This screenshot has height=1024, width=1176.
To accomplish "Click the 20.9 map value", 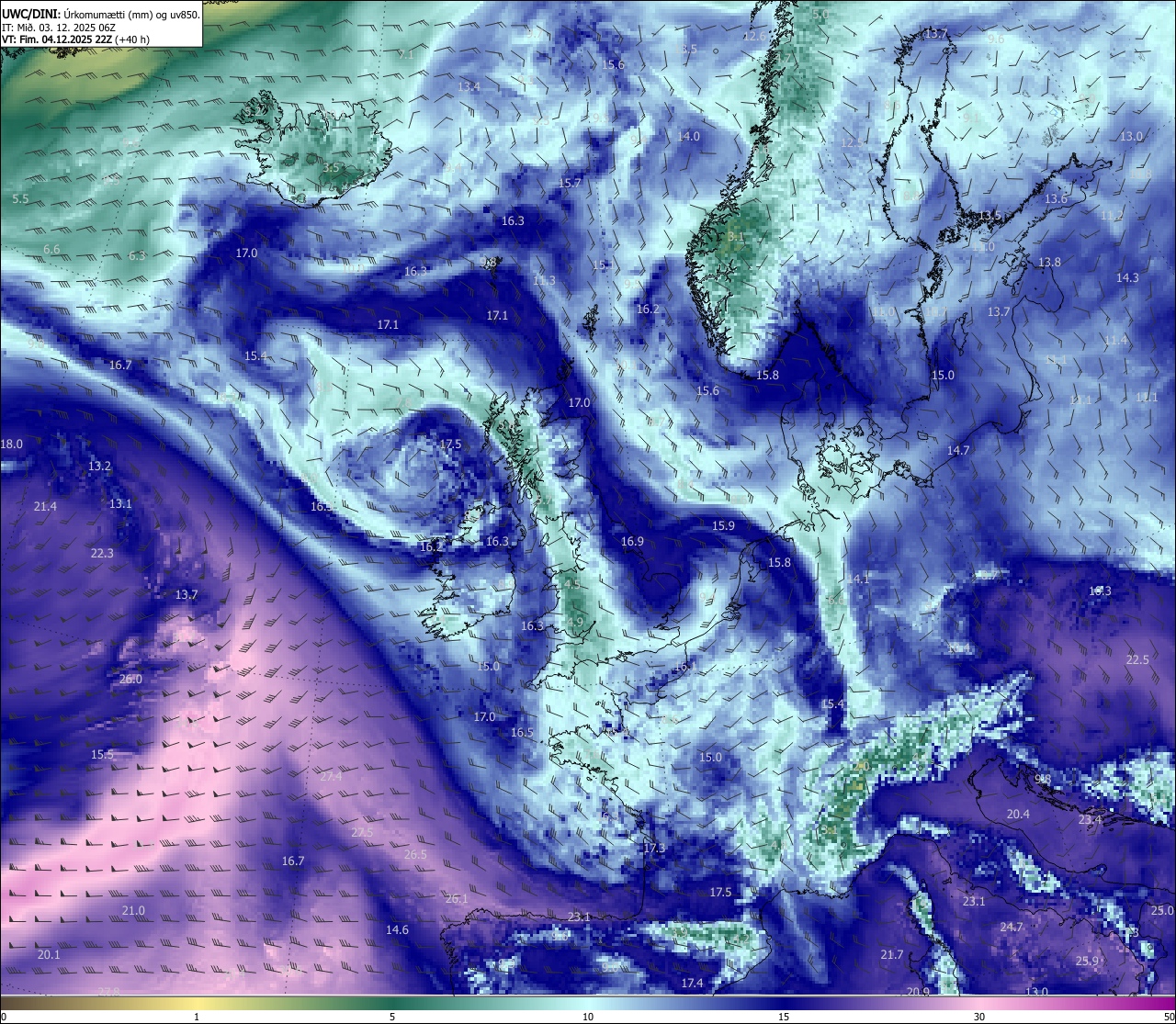I will 918,992.
